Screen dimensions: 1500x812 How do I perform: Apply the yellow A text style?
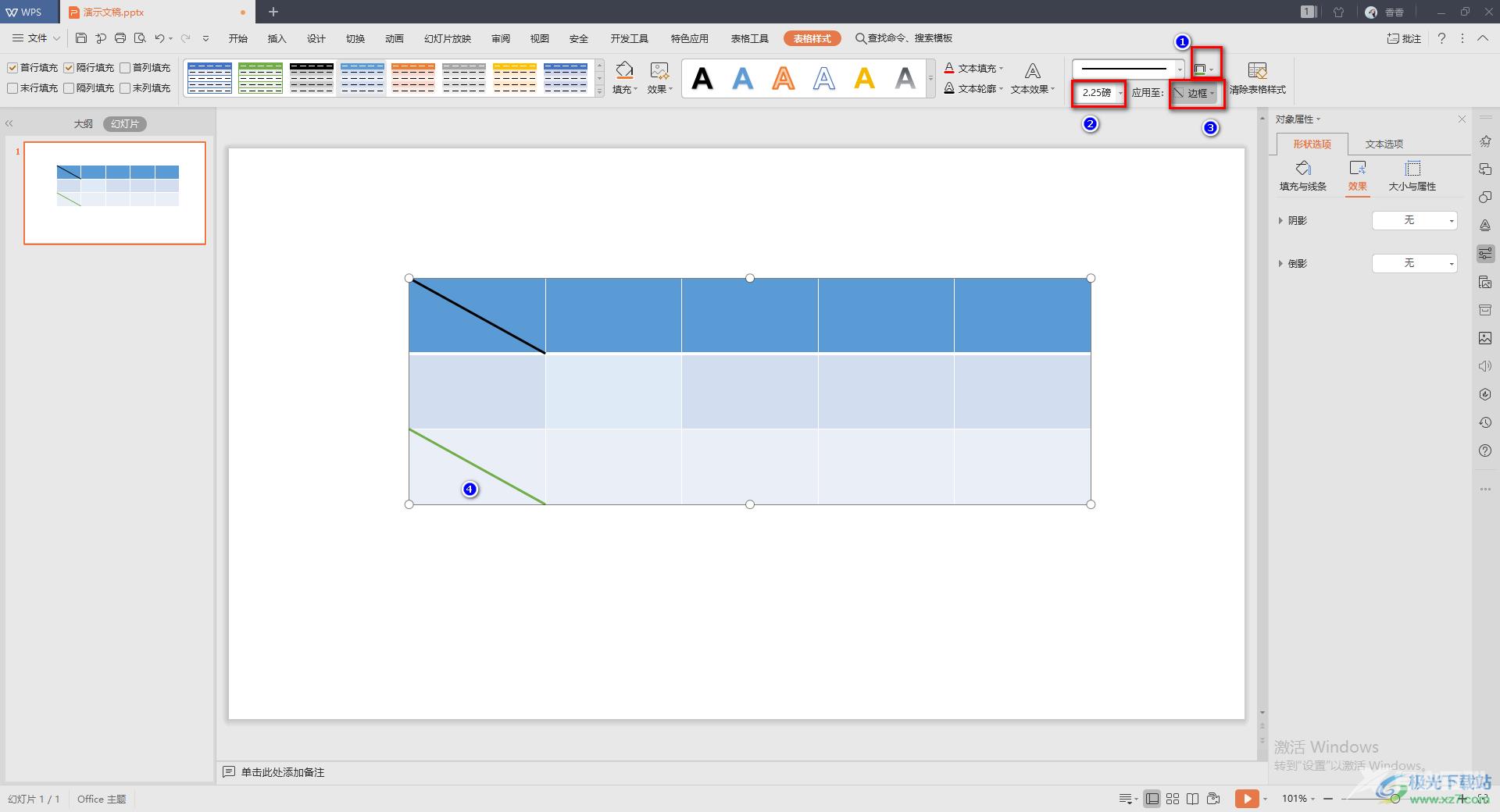pyautogui.click(x=865, y=78)
